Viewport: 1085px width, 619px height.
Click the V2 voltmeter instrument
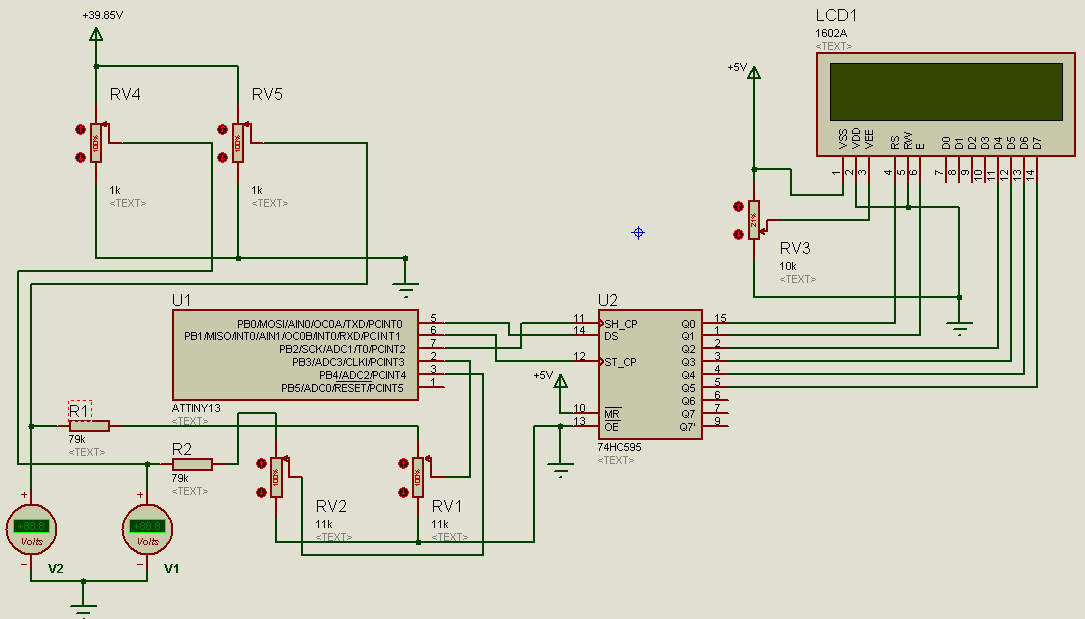pos(33,528)
